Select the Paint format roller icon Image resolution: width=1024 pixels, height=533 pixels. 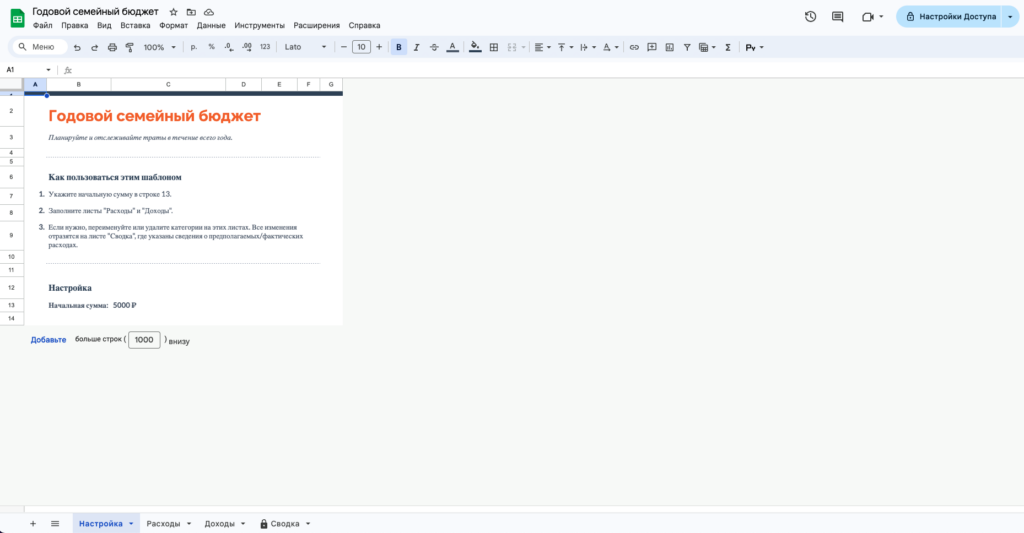point(129,47)
